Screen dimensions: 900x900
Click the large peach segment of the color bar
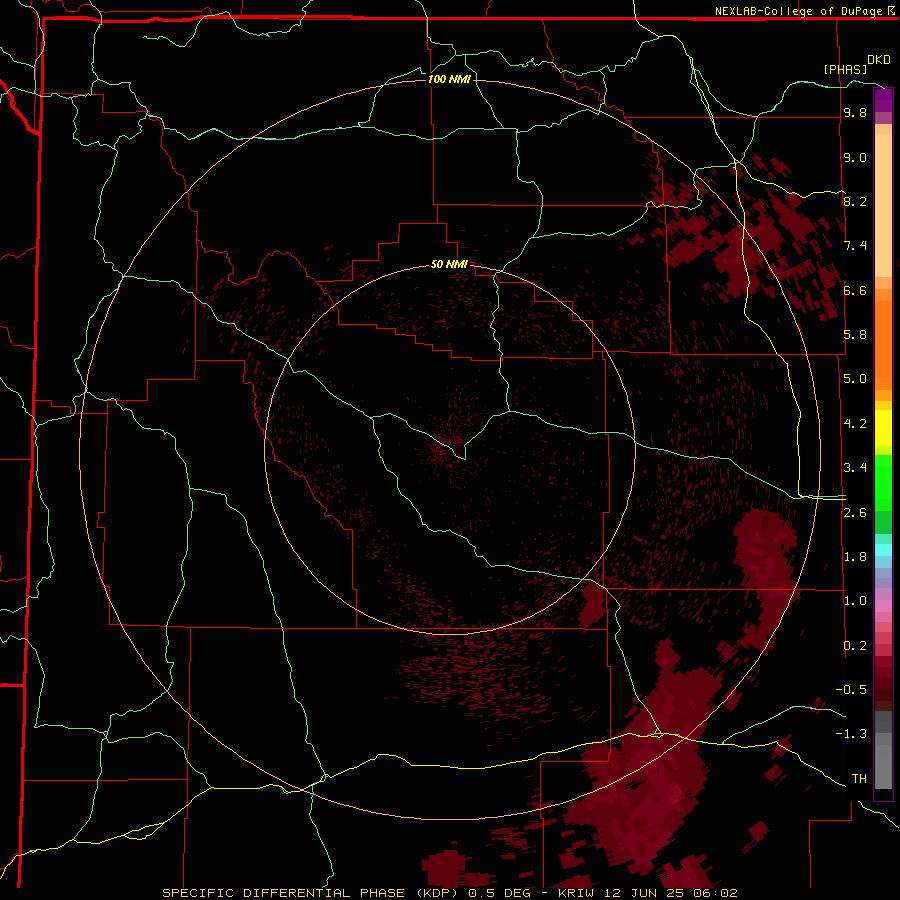coord(883,205)
